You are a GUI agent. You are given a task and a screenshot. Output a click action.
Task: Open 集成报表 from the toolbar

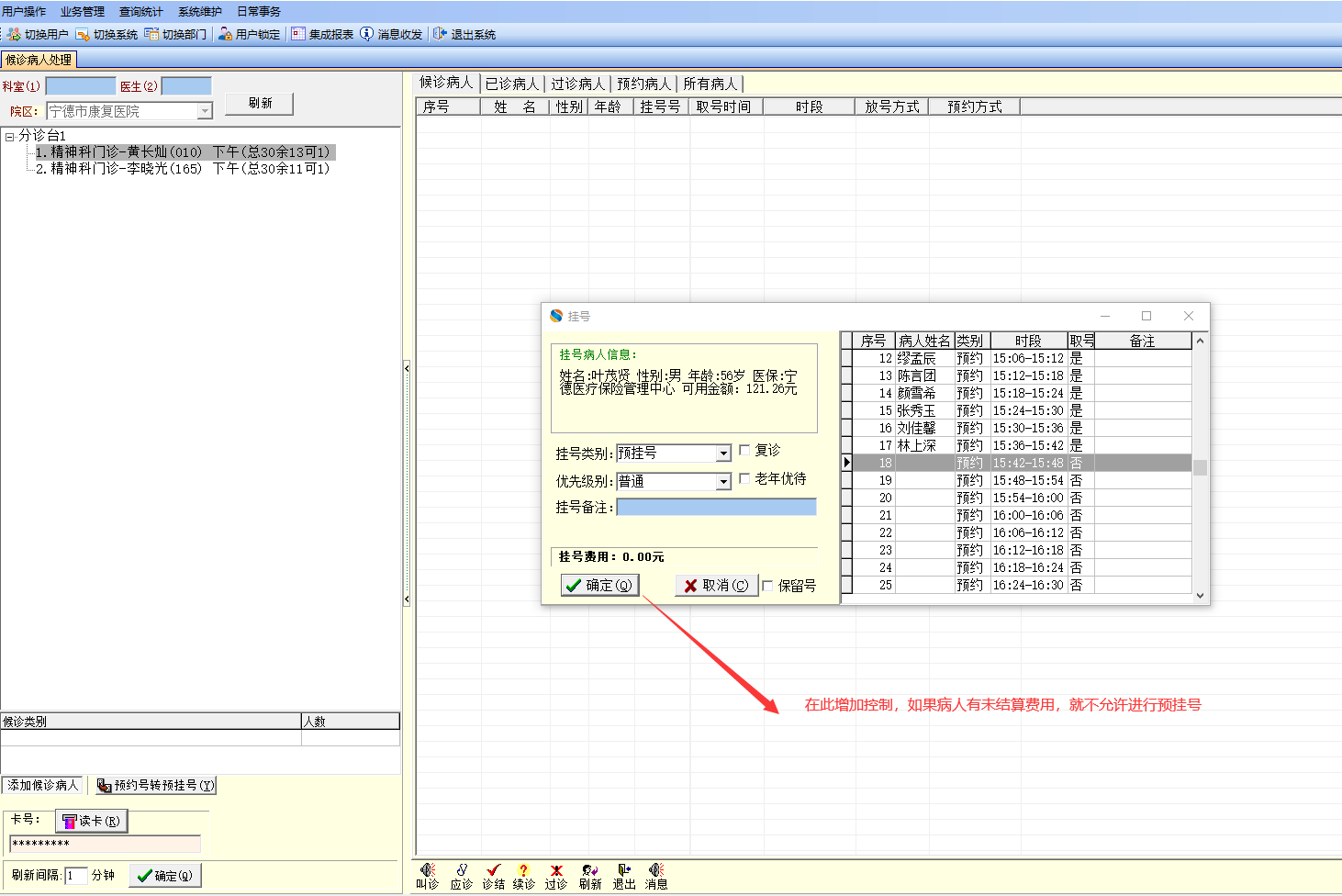coord(322,34)
